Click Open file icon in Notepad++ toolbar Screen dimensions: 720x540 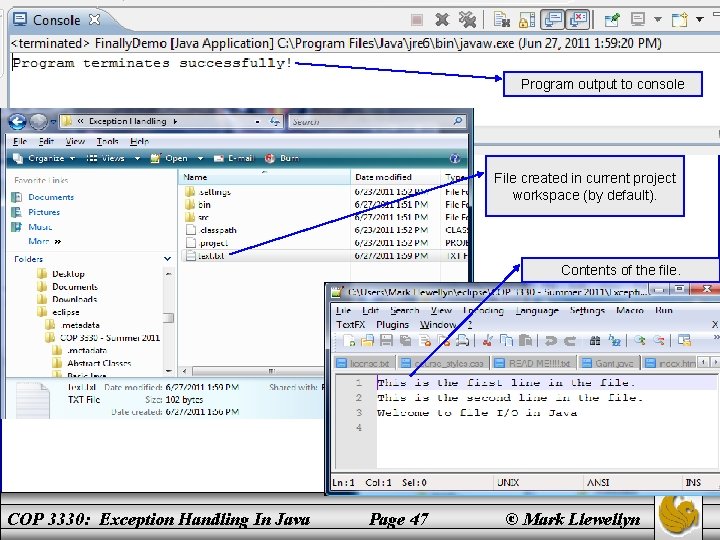(367, 341)
